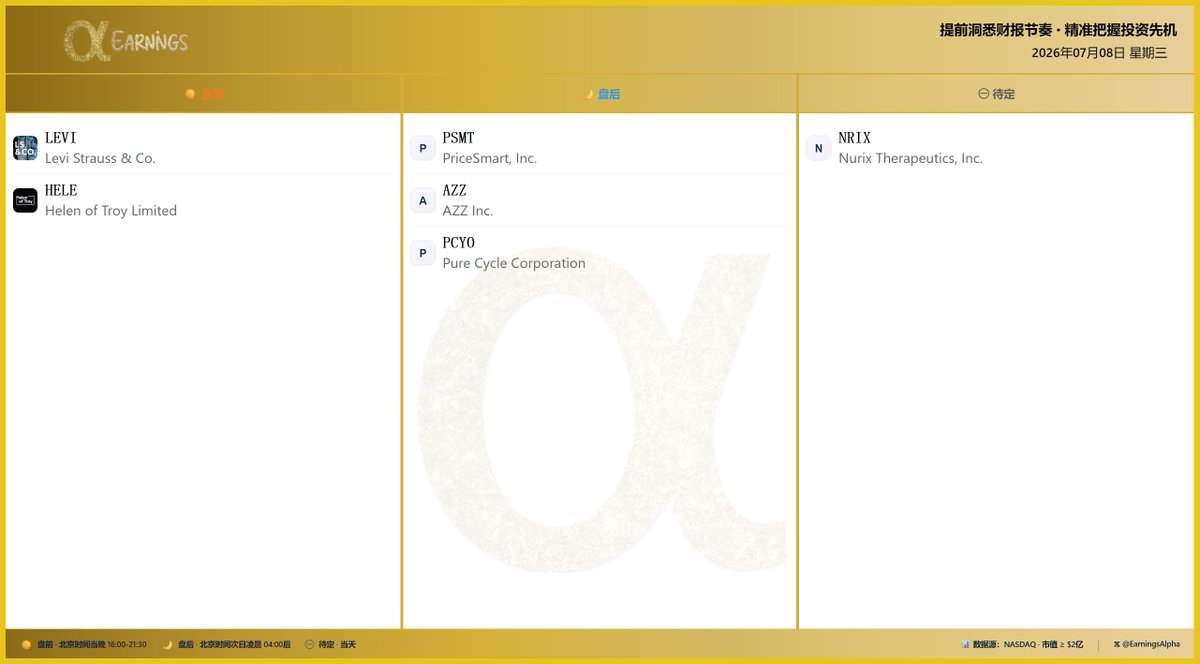The width and height of the screenshot is (1200, 664).
Task: Click the Helen of Troy logo icon
Action: coord(25,200)
